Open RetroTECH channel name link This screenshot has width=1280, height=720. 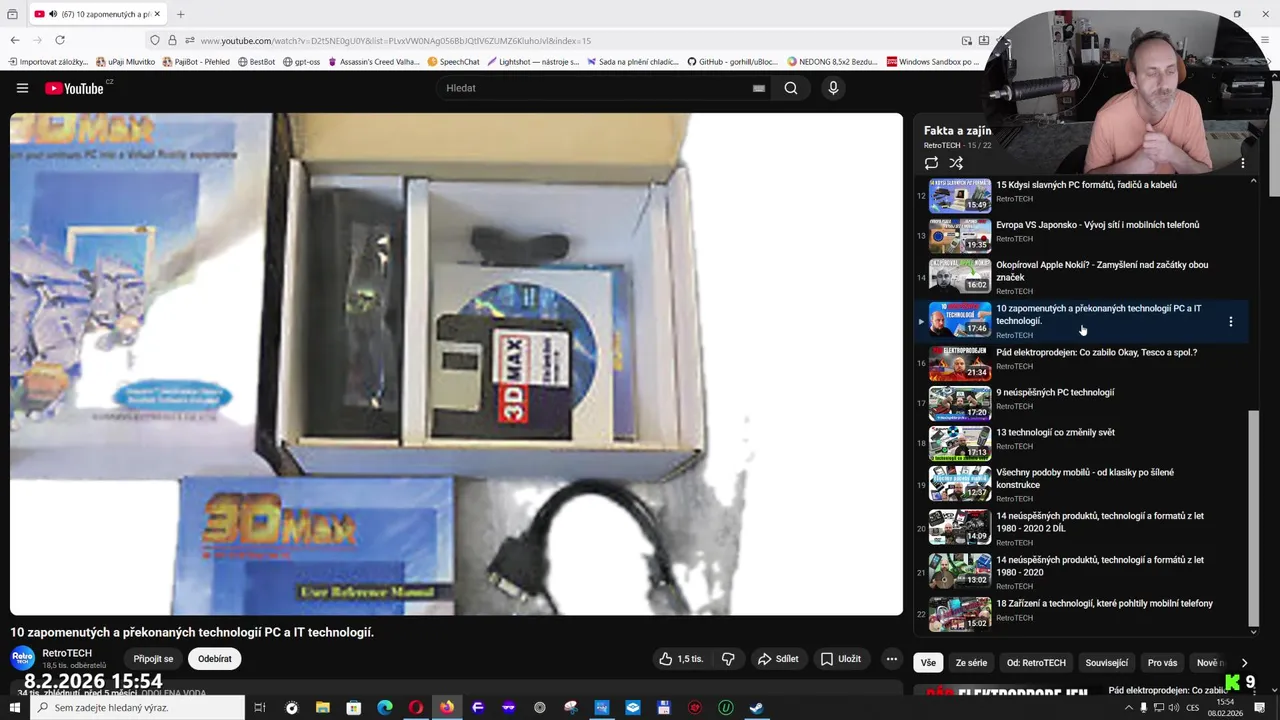pyautogui.click(x=67, y=653)
